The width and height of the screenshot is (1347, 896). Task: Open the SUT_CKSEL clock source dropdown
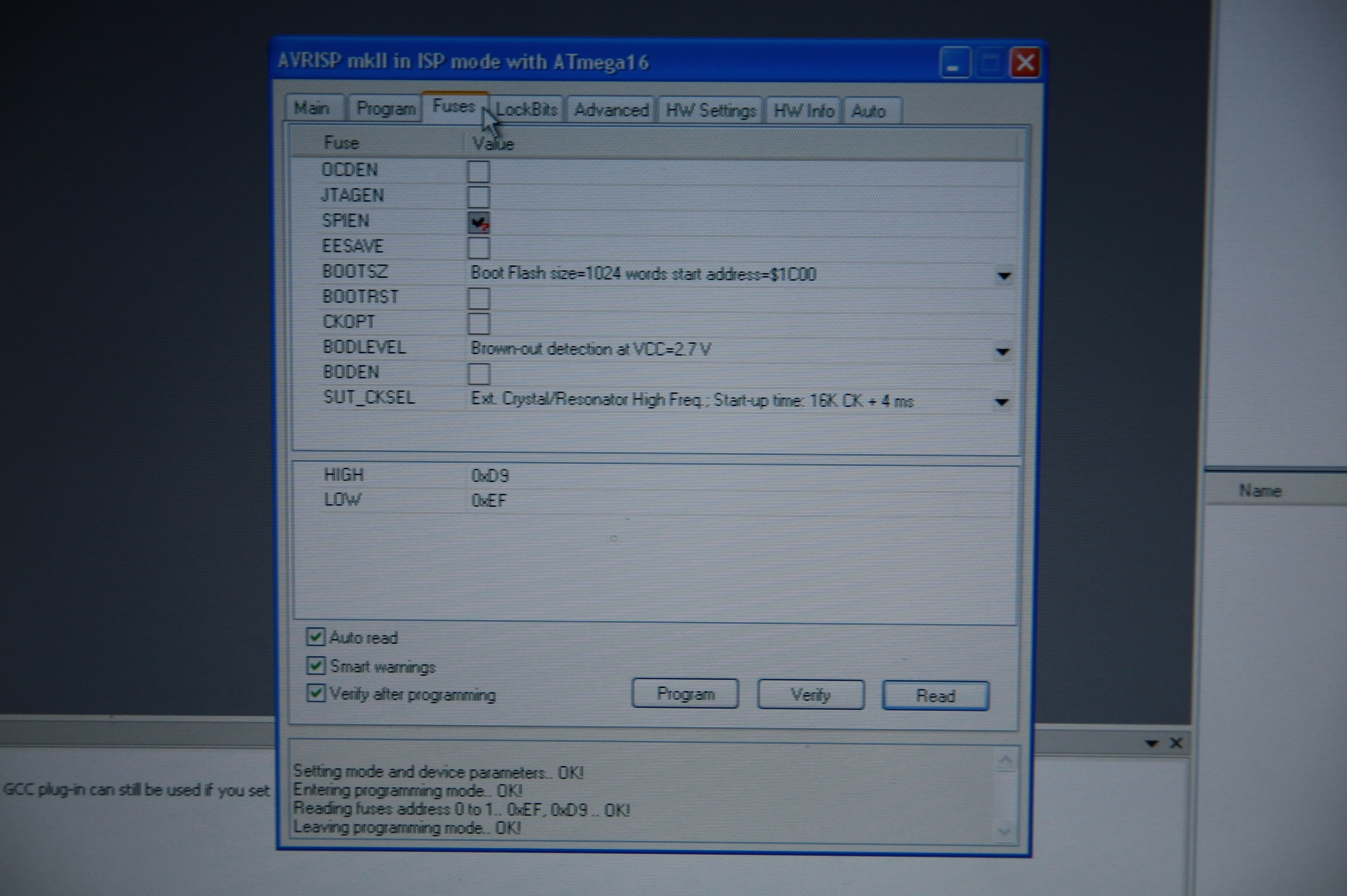click(x=1002, y=401)
